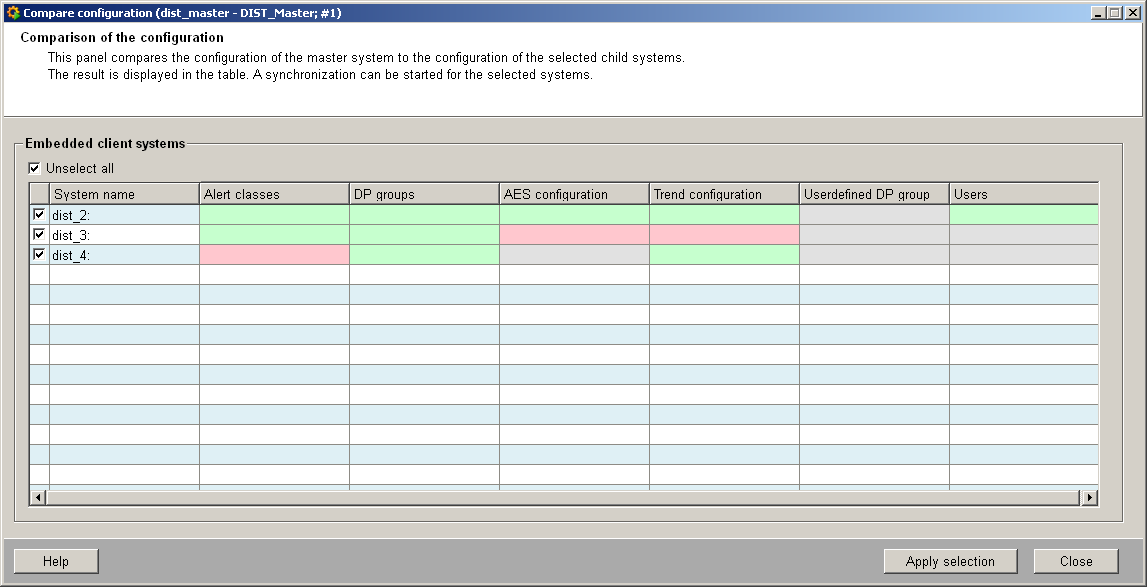Click the DP groups column header
Viewport: 1147px width, 587px height.
click(x=424, y=194)
